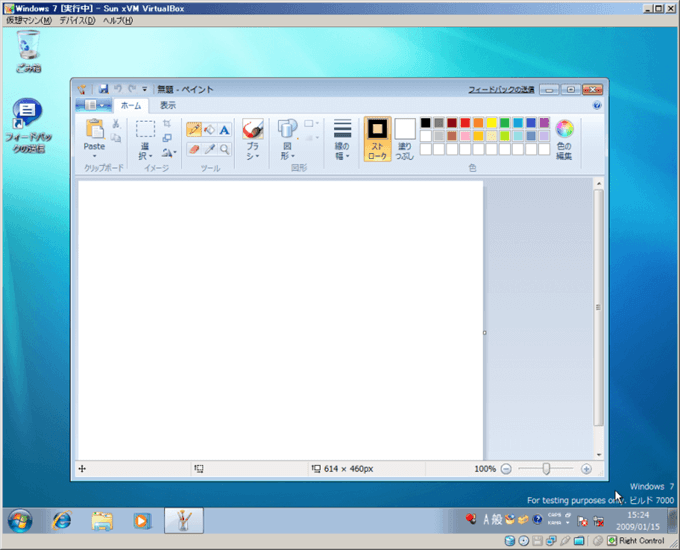Activate the fill color (塗りつぶし) box
The width and height of the screenshot is (680, 550).
click(x=404, y=138)
